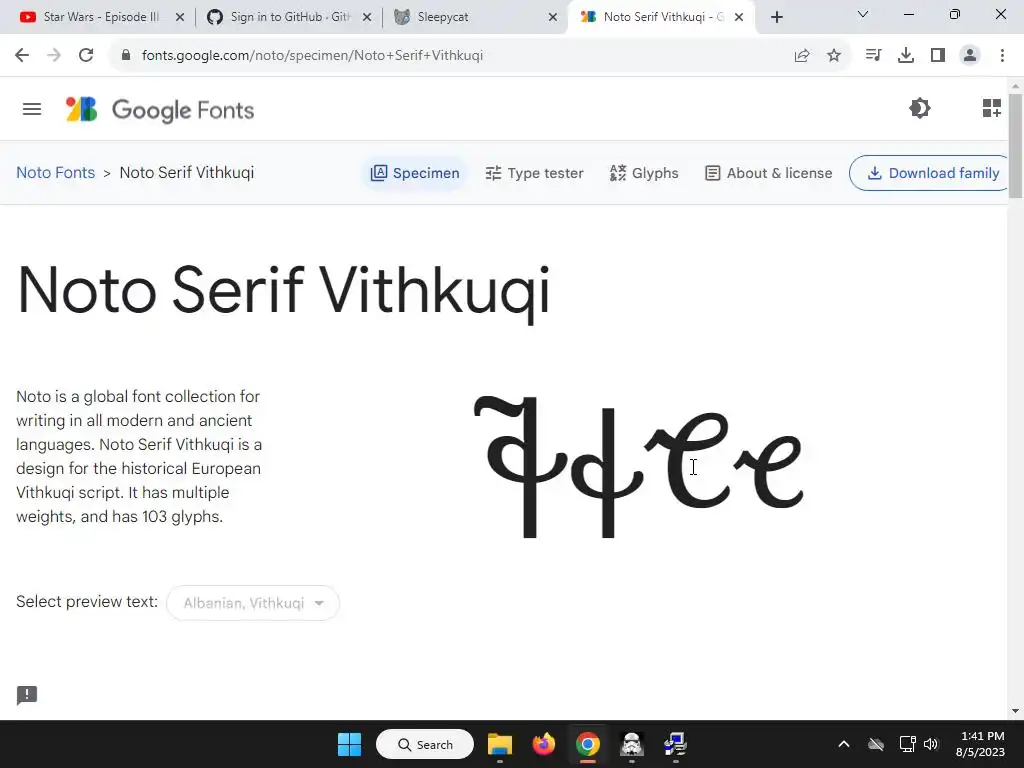Click the volume speaker tray icon

coord(931,744)
